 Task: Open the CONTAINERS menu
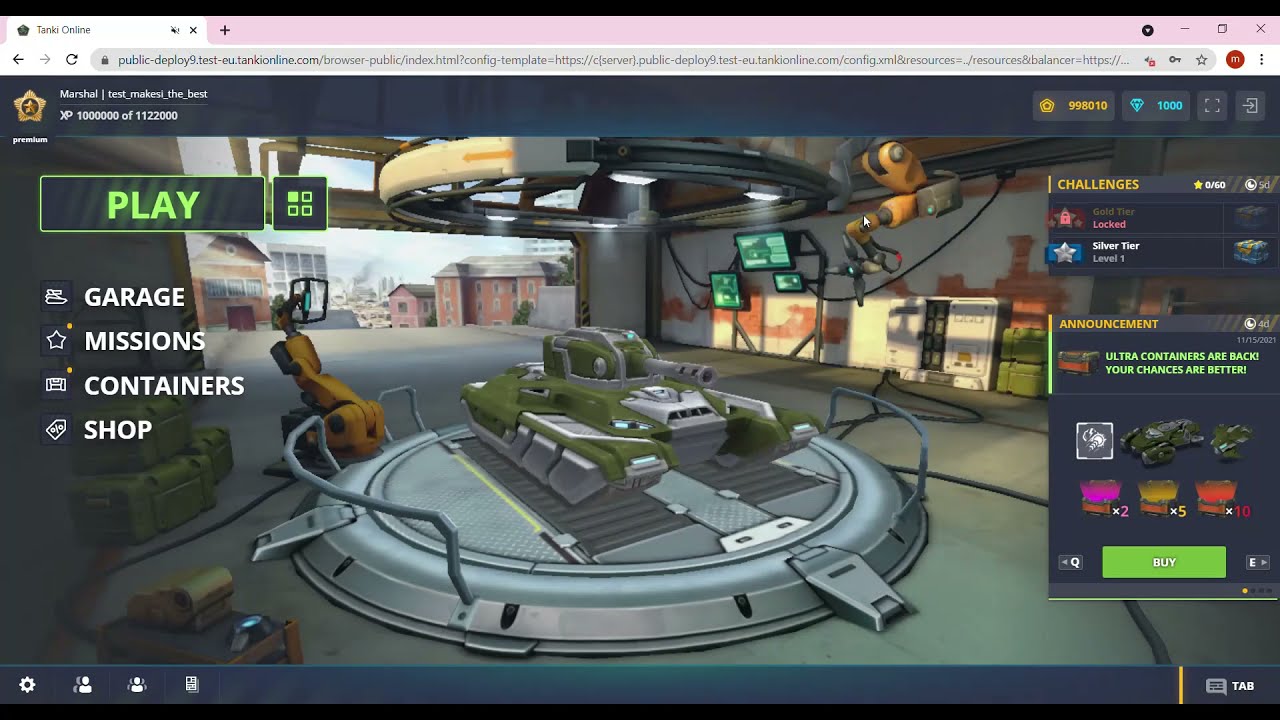coord(164,385)
